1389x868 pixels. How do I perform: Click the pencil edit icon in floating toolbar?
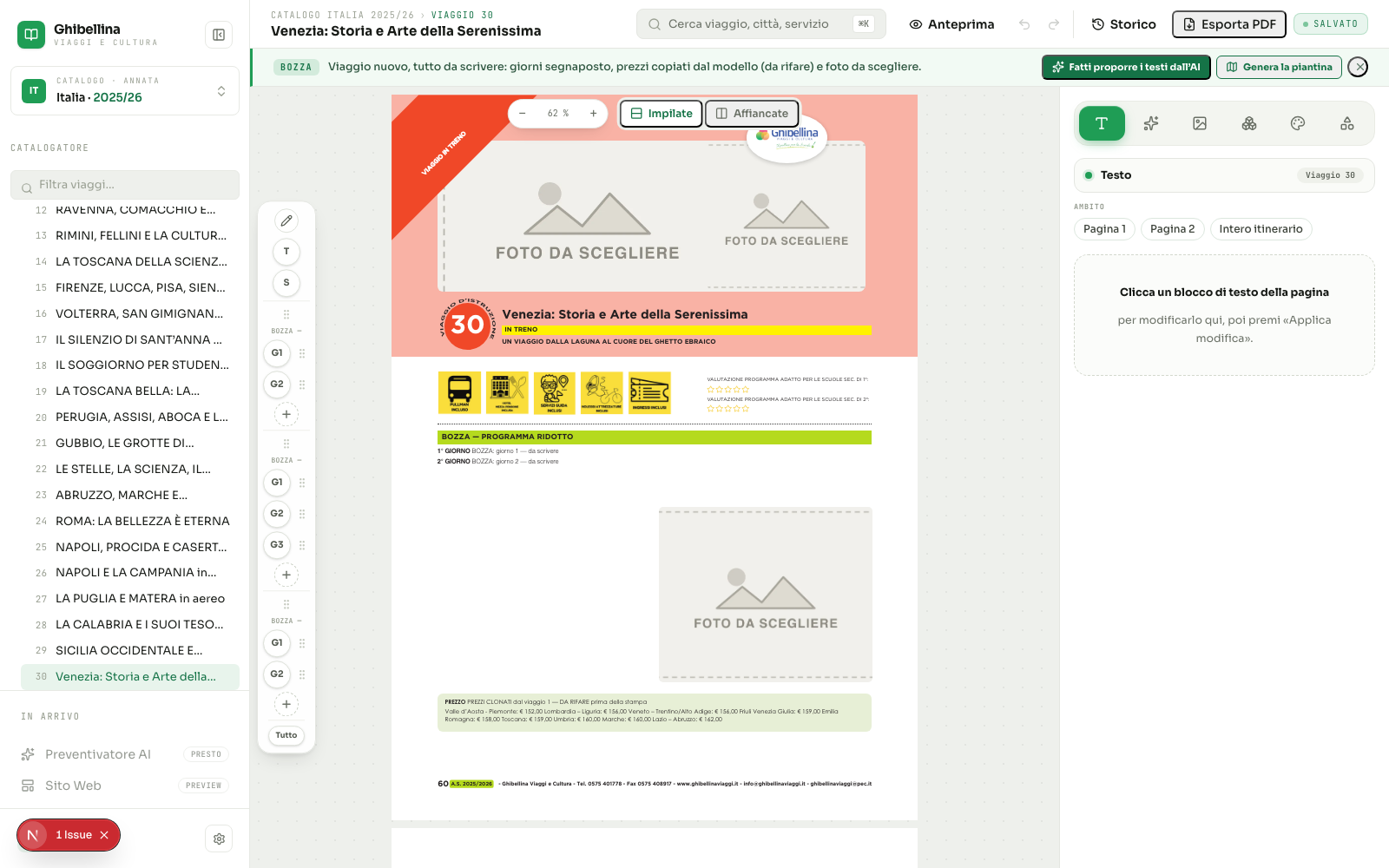[x=286, y=220]
